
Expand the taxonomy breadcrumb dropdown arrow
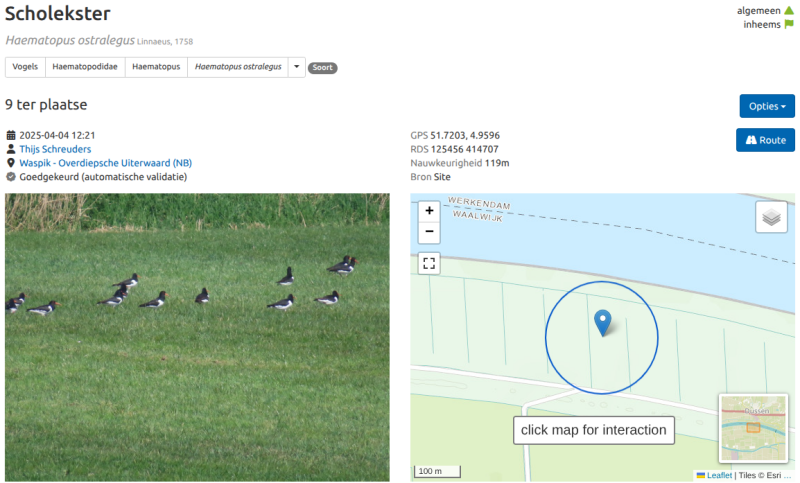[296, 67]
